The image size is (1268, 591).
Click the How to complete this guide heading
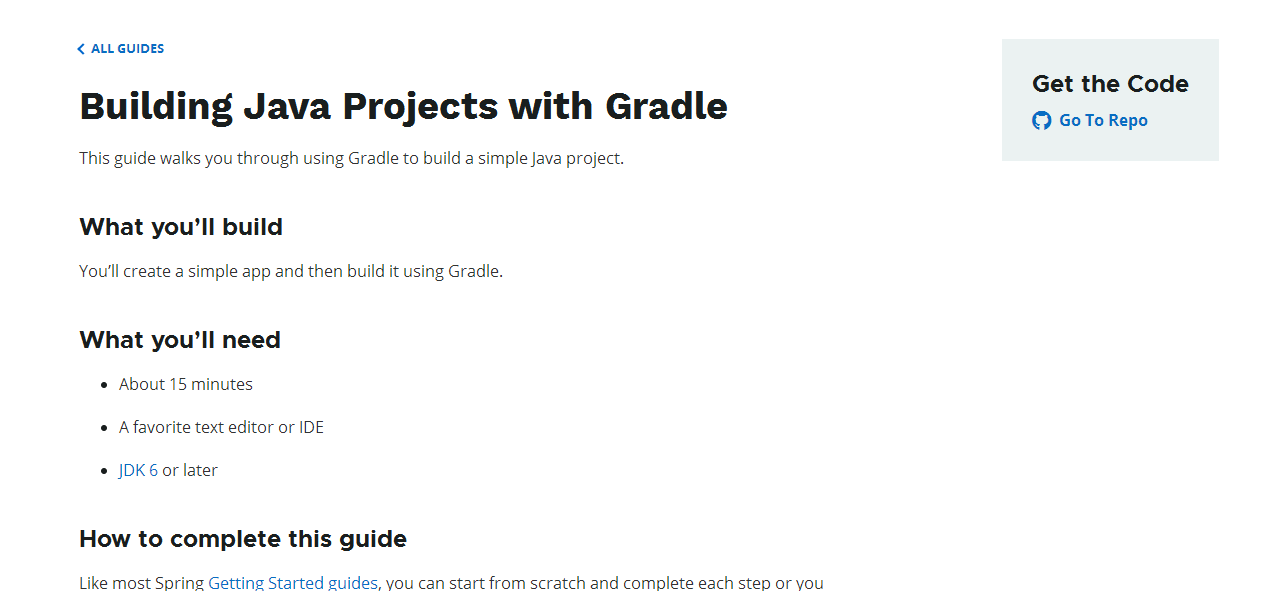point(243,539)
